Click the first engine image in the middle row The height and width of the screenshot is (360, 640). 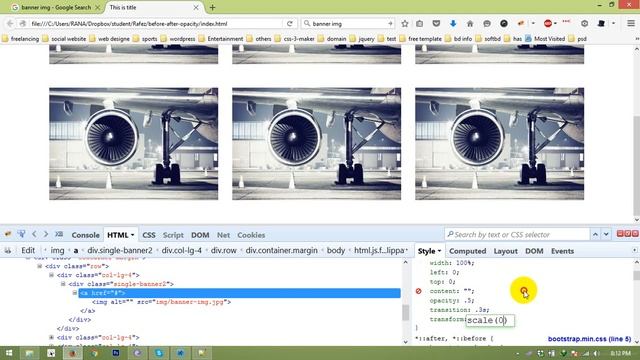133,144
